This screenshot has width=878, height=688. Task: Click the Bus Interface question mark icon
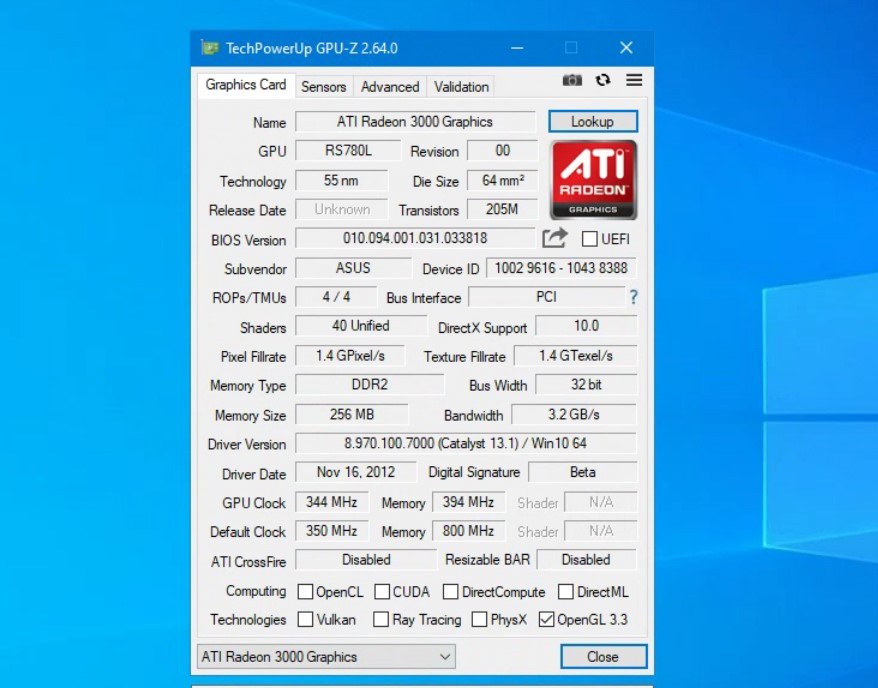(633, 297)
